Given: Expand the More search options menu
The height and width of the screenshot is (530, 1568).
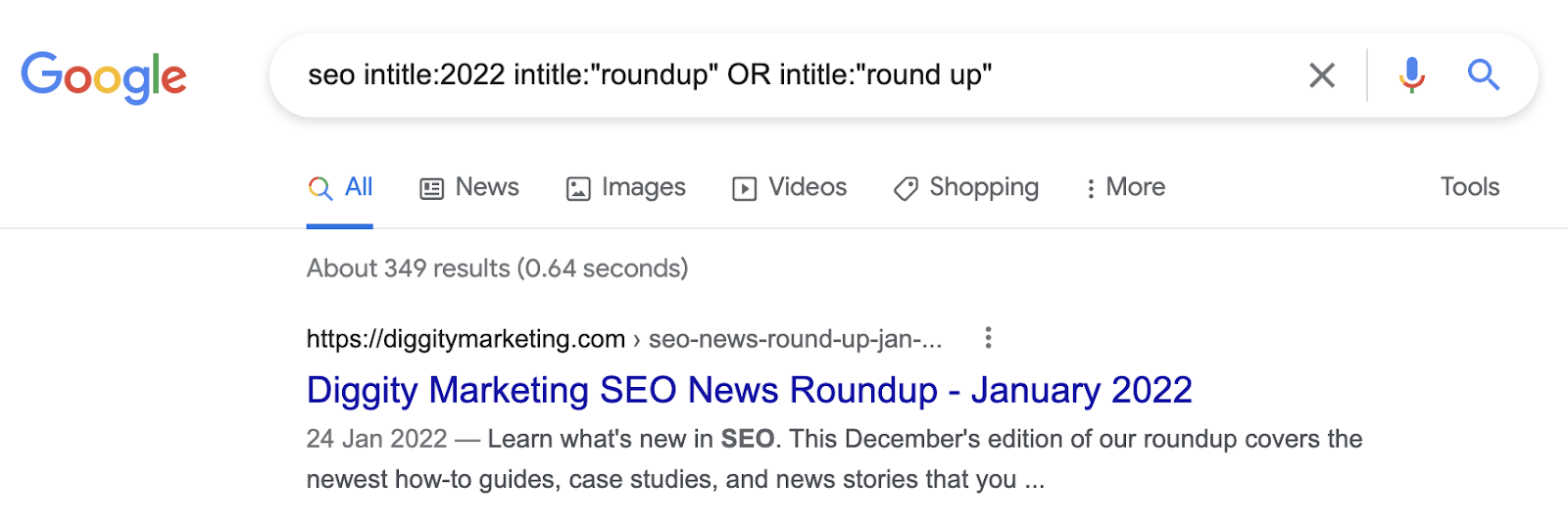Looking at the screenshot, I should tap(1125, 187).
